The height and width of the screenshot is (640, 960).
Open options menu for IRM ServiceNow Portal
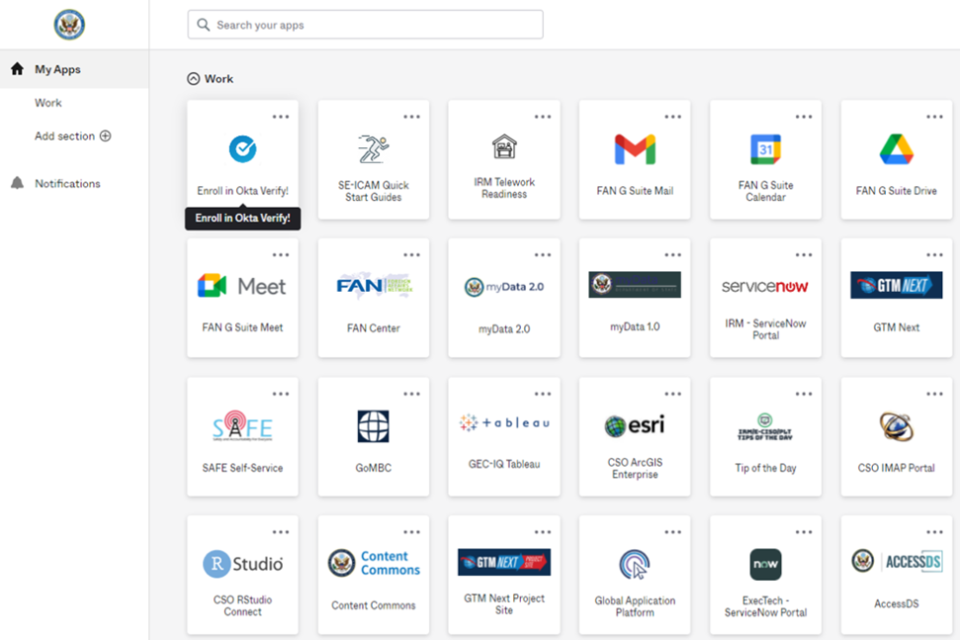coord(804,255)
